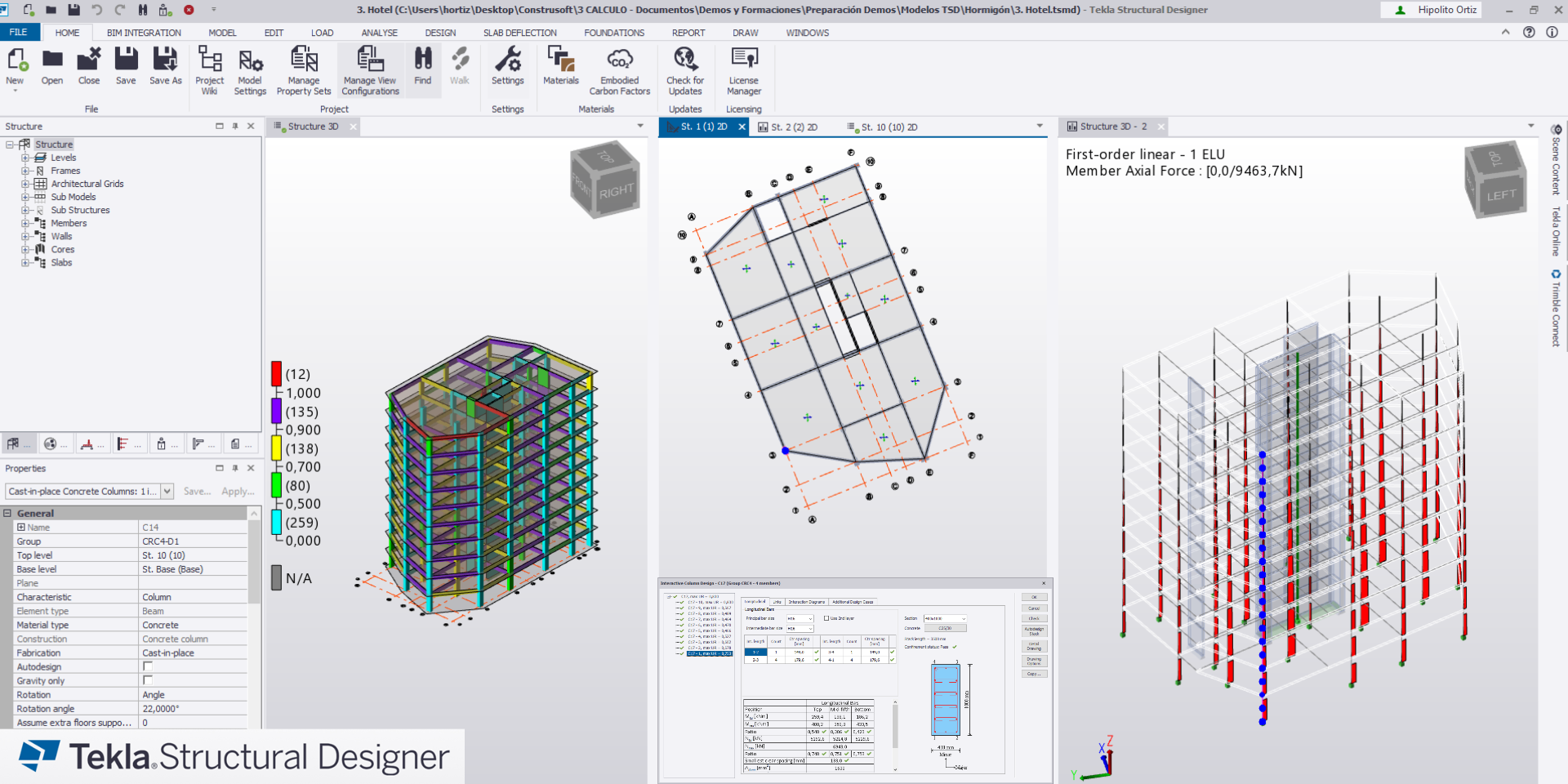Collapse the General properties section

[x=7, y=513]
